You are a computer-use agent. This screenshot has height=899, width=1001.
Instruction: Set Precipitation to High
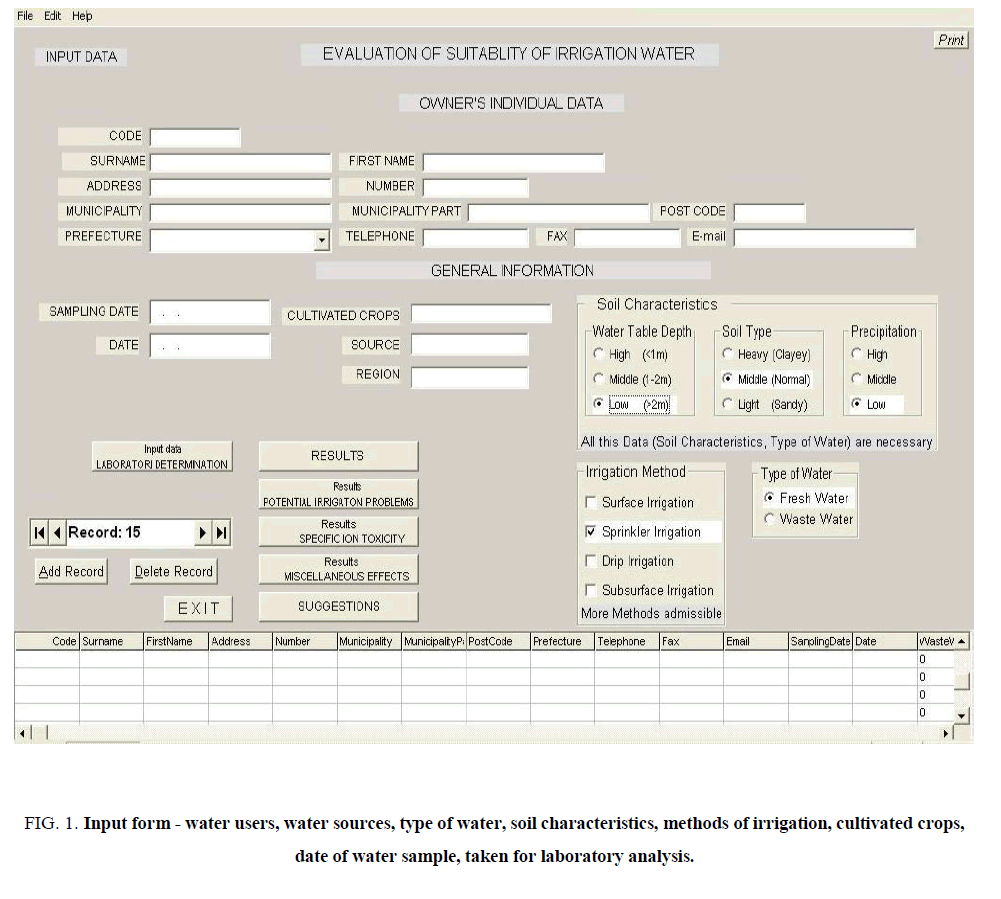tap(858, 353)
